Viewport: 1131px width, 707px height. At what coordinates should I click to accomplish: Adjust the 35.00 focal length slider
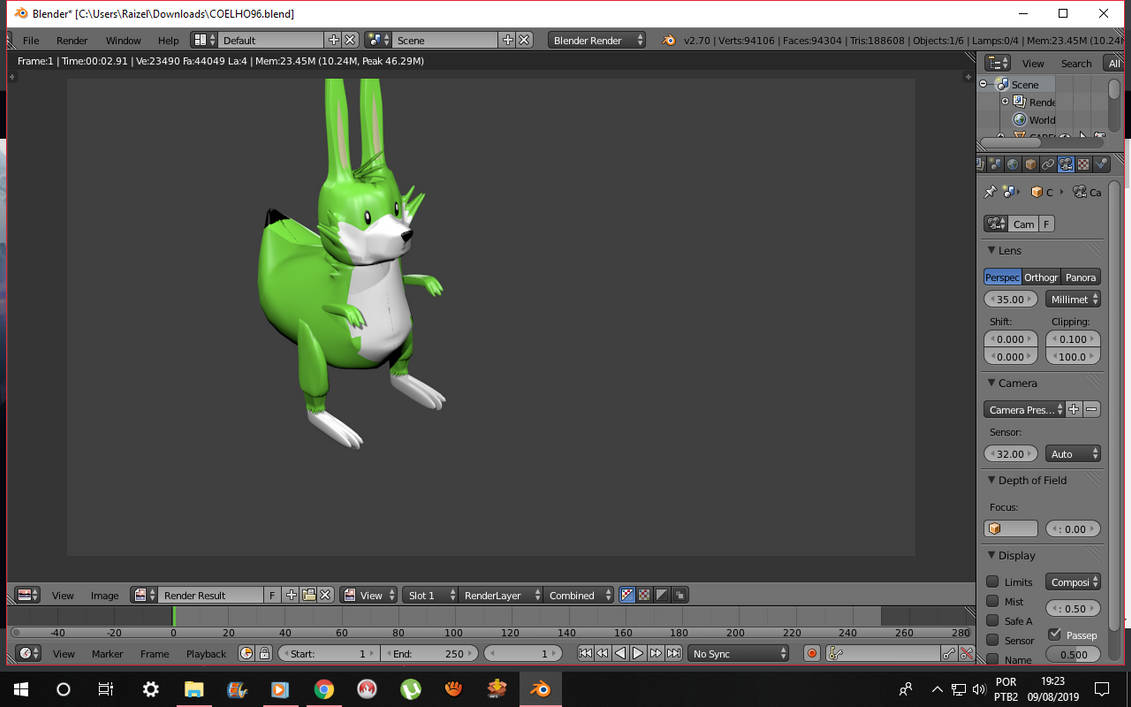[1010, 298]
